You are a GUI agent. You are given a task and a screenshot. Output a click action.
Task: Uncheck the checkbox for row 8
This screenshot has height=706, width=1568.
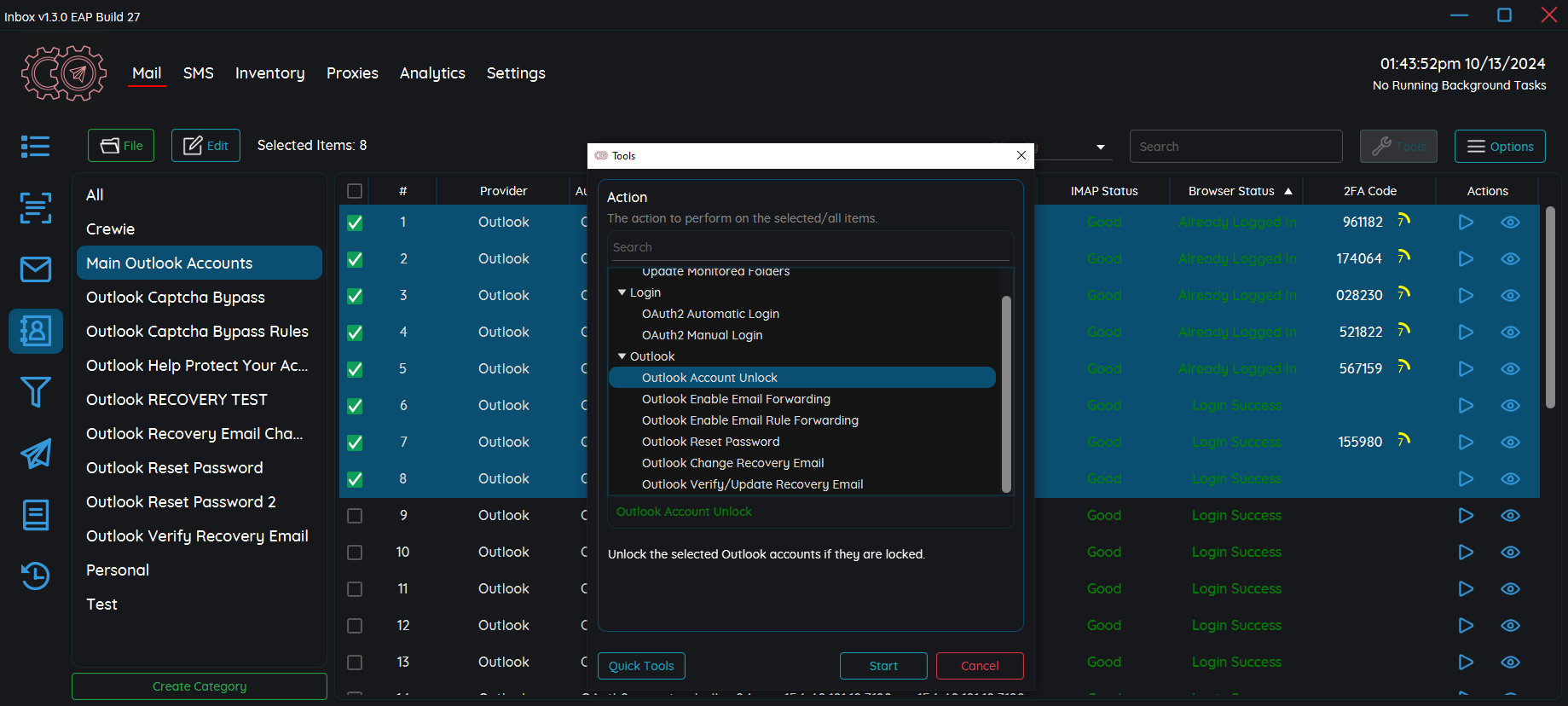pos(355,479)
